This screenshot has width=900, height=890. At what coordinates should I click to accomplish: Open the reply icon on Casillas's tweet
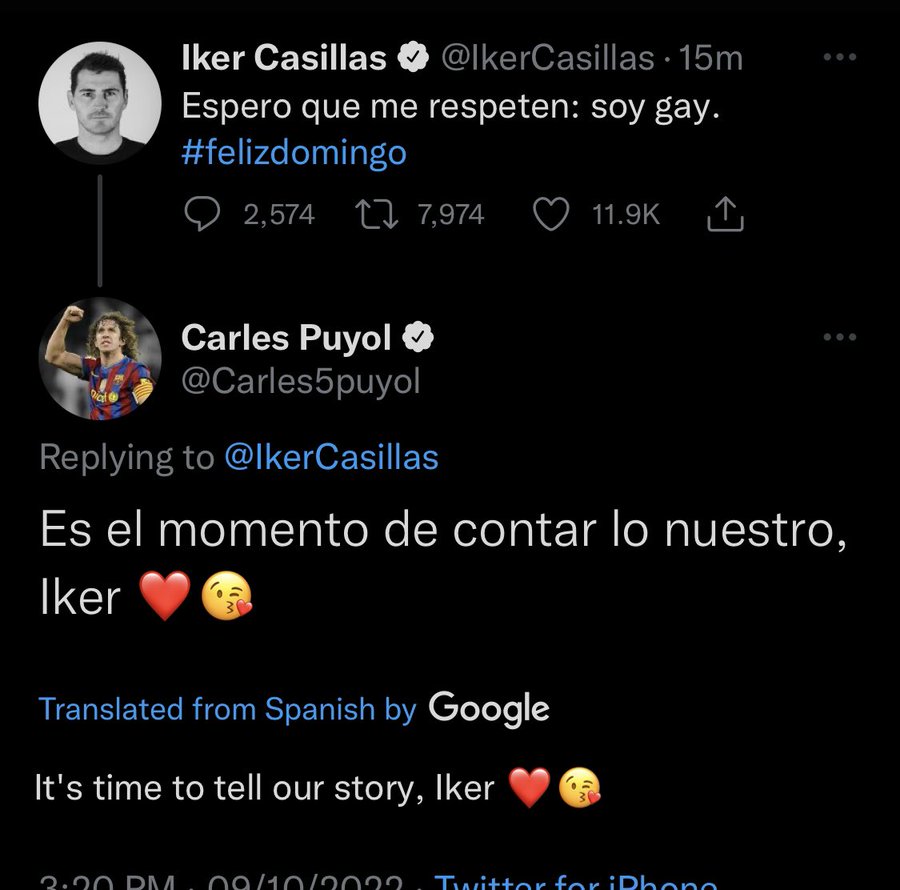pyautogui.click(x=206, y=214)
